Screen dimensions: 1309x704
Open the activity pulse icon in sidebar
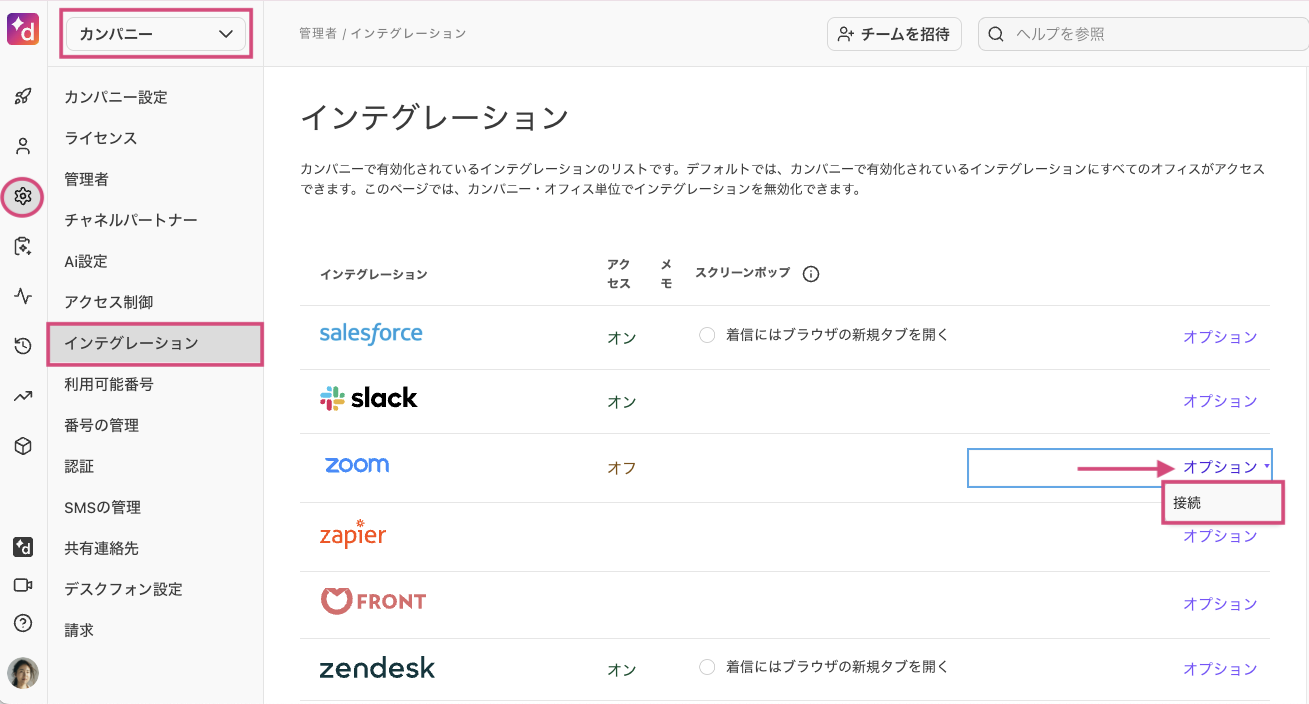click(x=23, y=296)
